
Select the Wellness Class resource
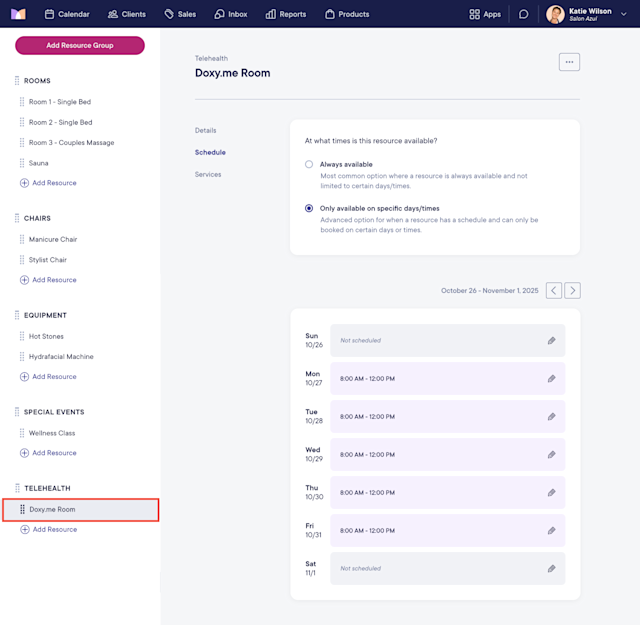pyautogui.click(x=52, y=433)
